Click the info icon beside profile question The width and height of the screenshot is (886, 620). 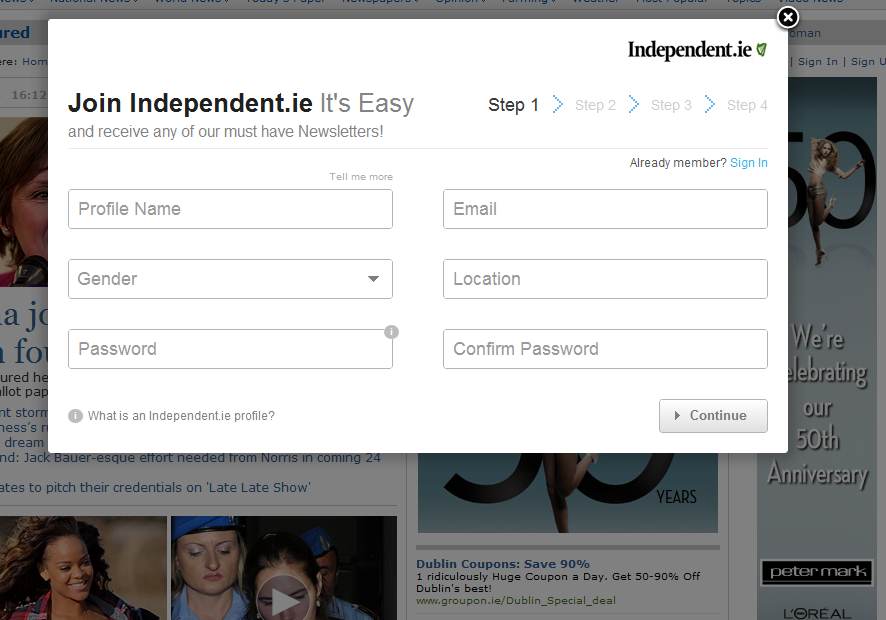[x=75, y=416]
